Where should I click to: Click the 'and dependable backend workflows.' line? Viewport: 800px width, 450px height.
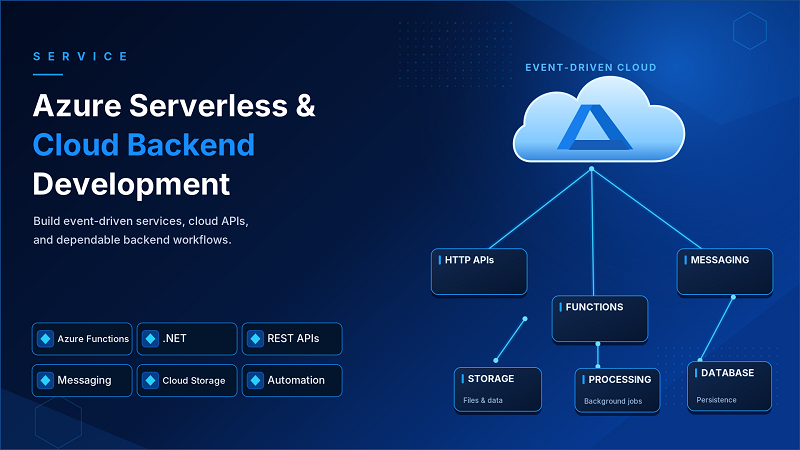[132, 240]
